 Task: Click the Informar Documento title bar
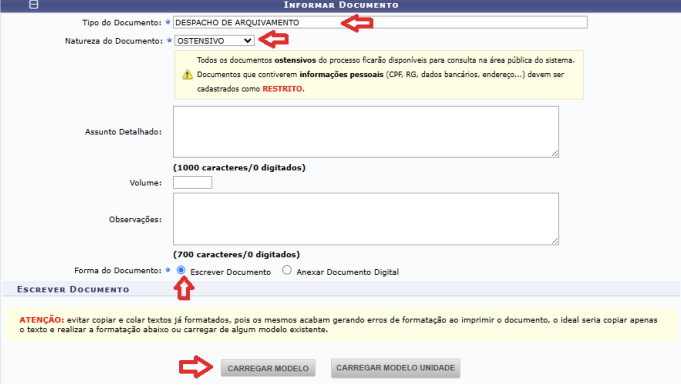[x=341, y=5]
